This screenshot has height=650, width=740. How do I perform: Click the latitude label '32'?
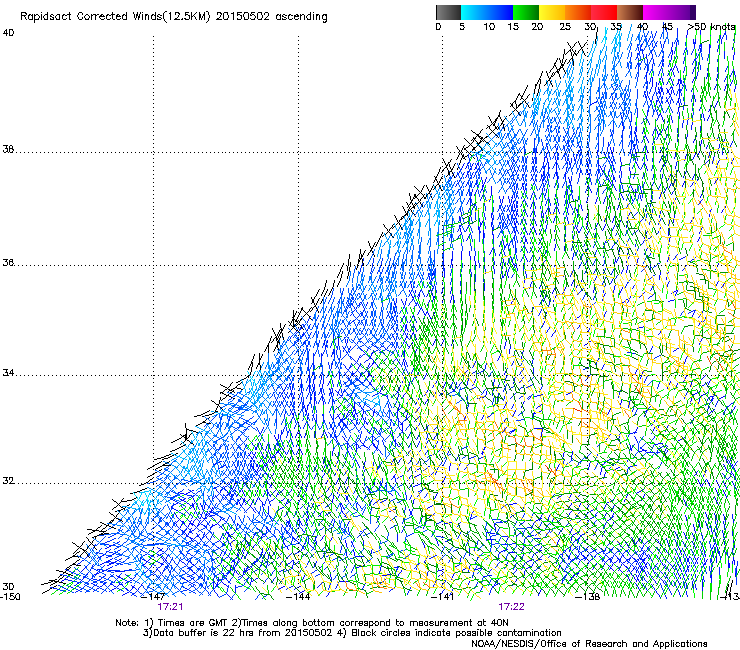pos(8,481)
